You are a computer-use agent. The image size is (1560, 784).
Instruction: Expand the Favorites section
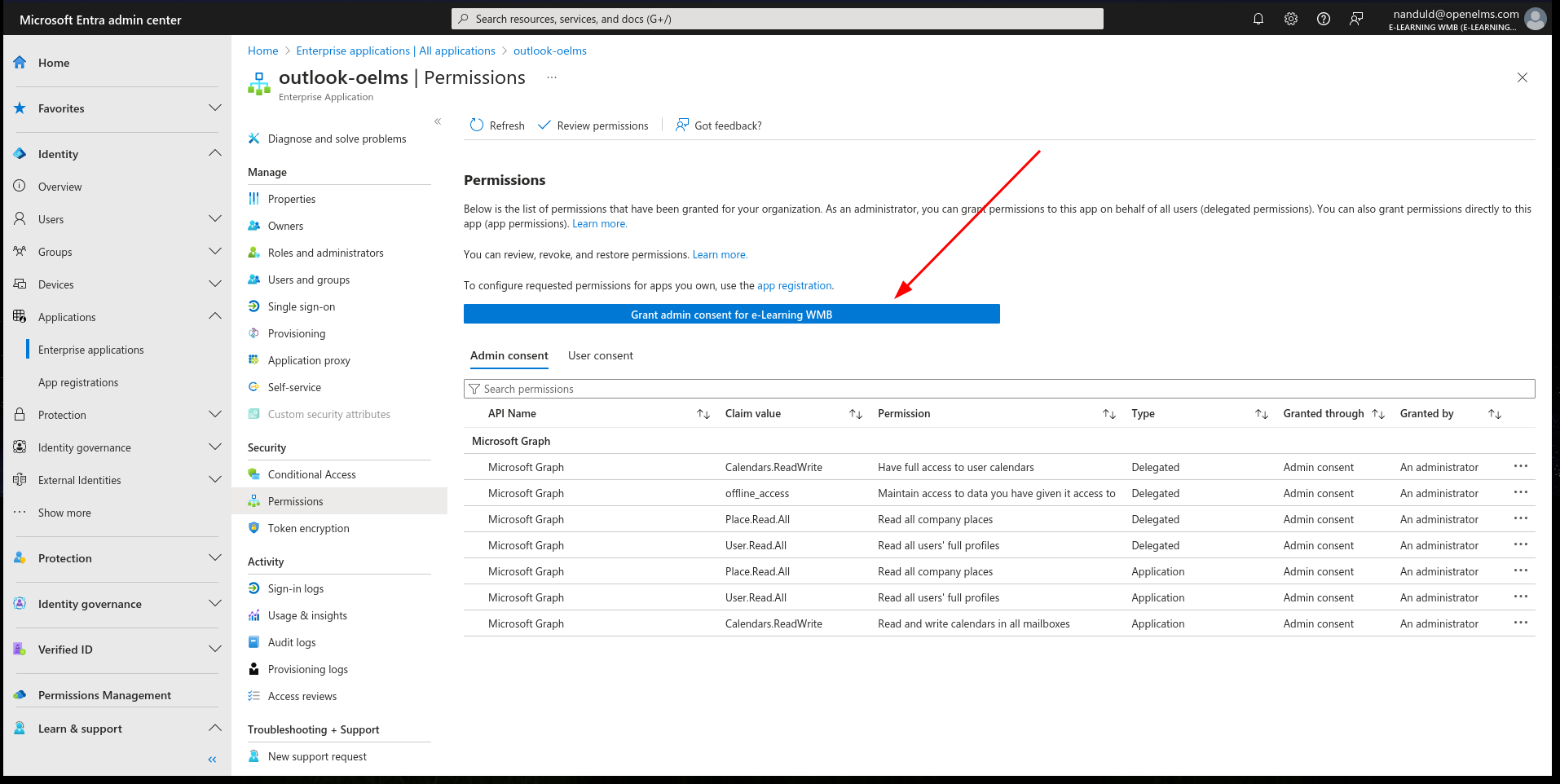coord(215,108)
